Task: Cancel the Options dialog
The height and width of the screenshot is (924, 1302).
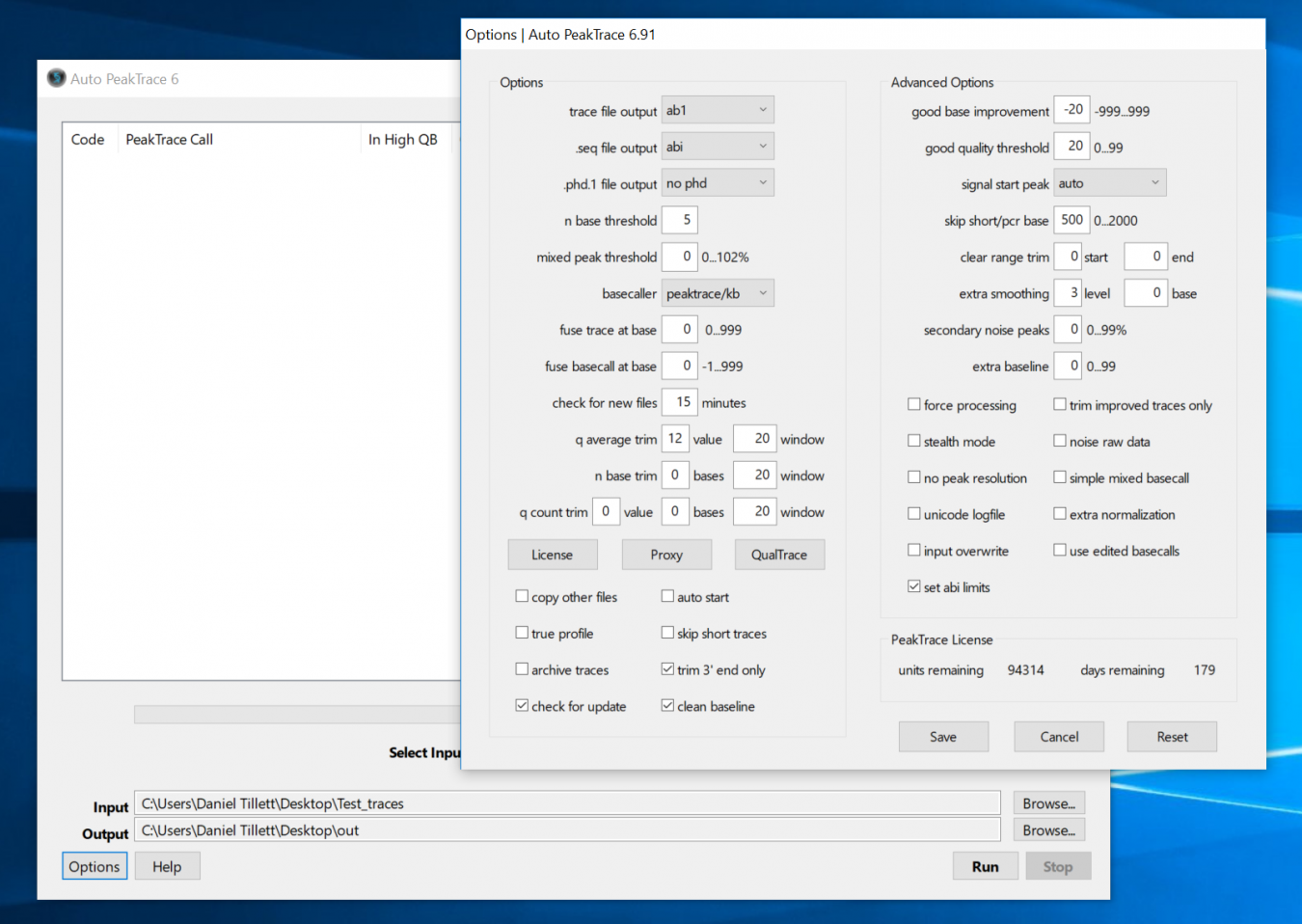Action: (x=1059, y=737)
